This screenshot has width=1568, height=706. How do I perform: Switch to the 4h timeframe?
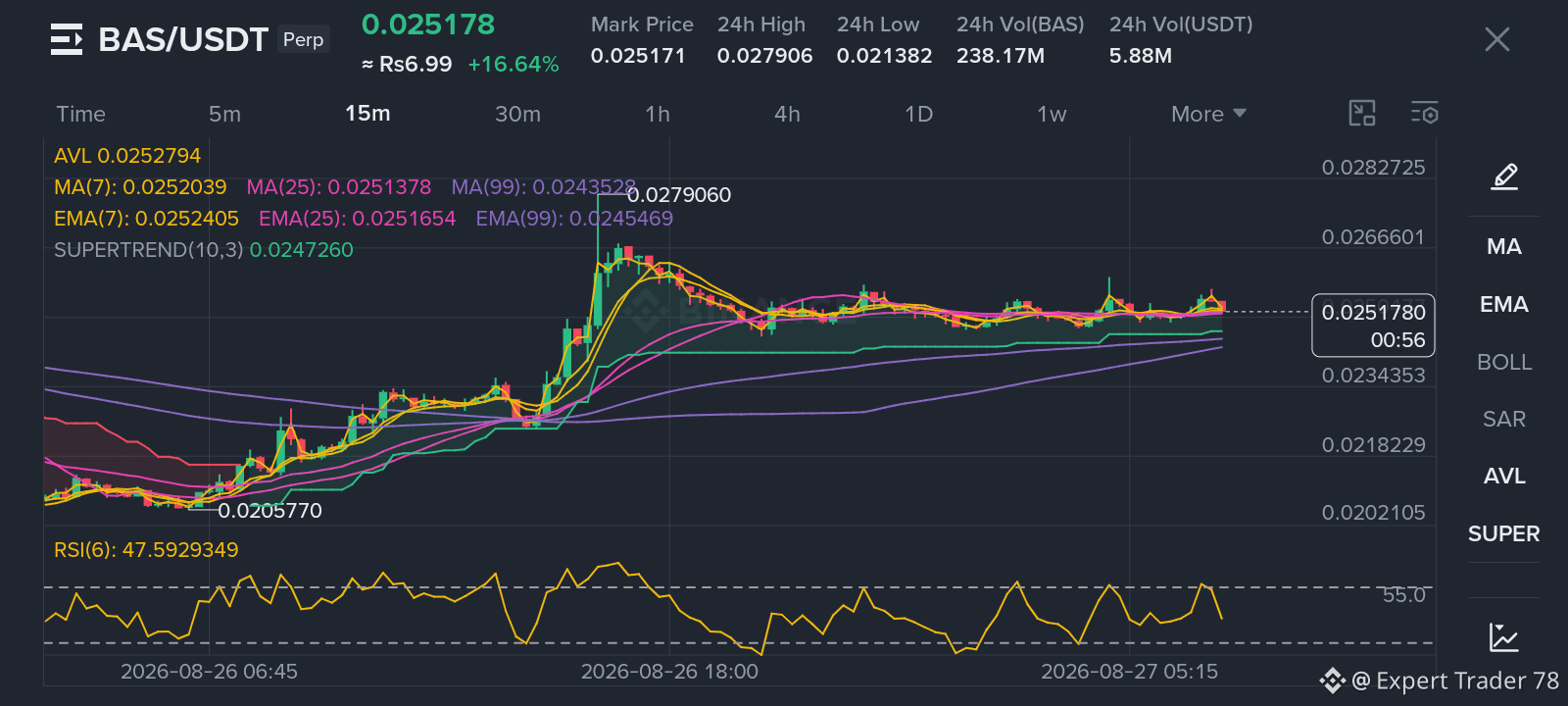(787, 114)
